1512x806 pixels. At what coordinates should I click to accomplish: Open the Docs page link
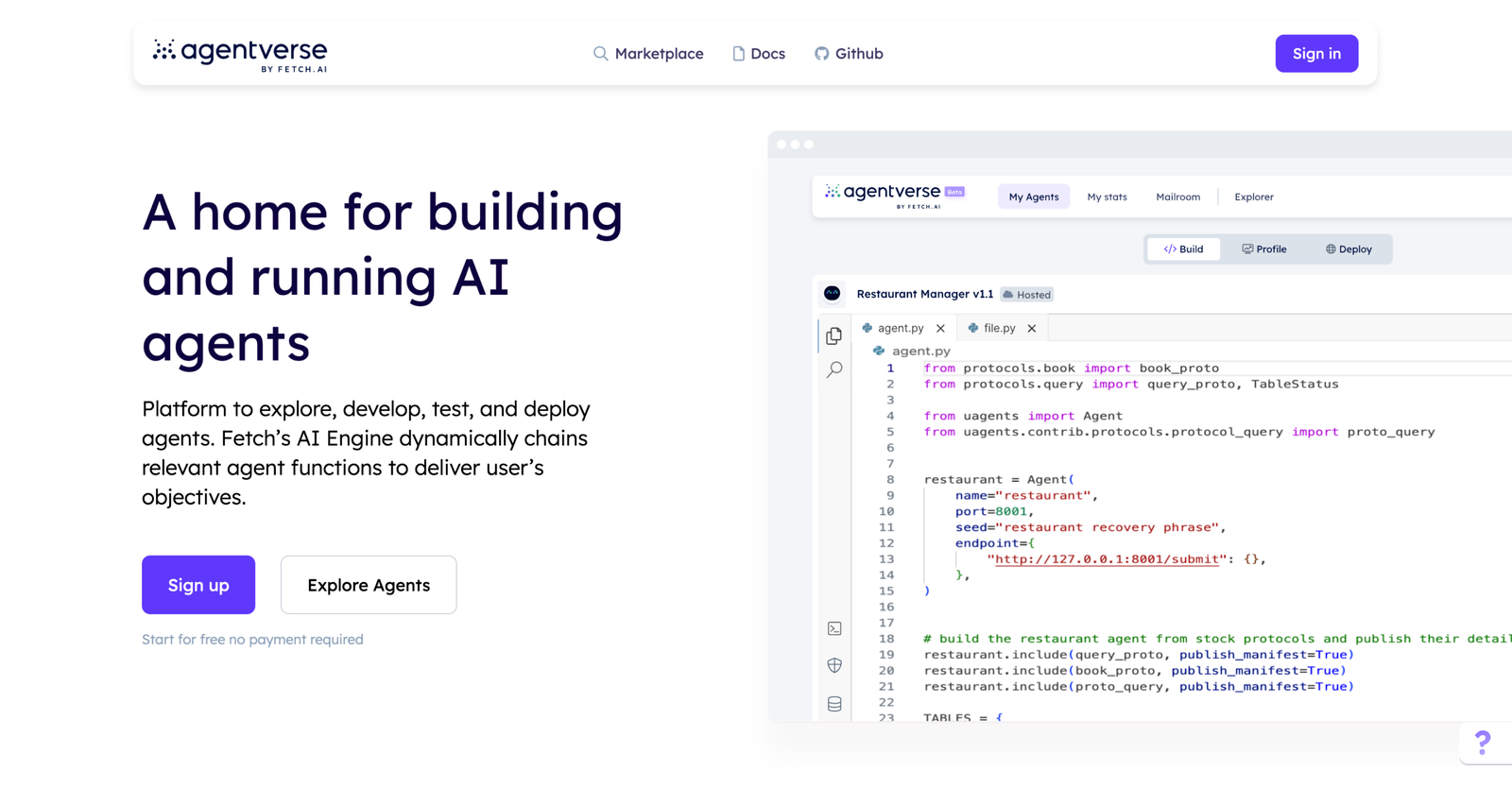(x=759, y=54)
